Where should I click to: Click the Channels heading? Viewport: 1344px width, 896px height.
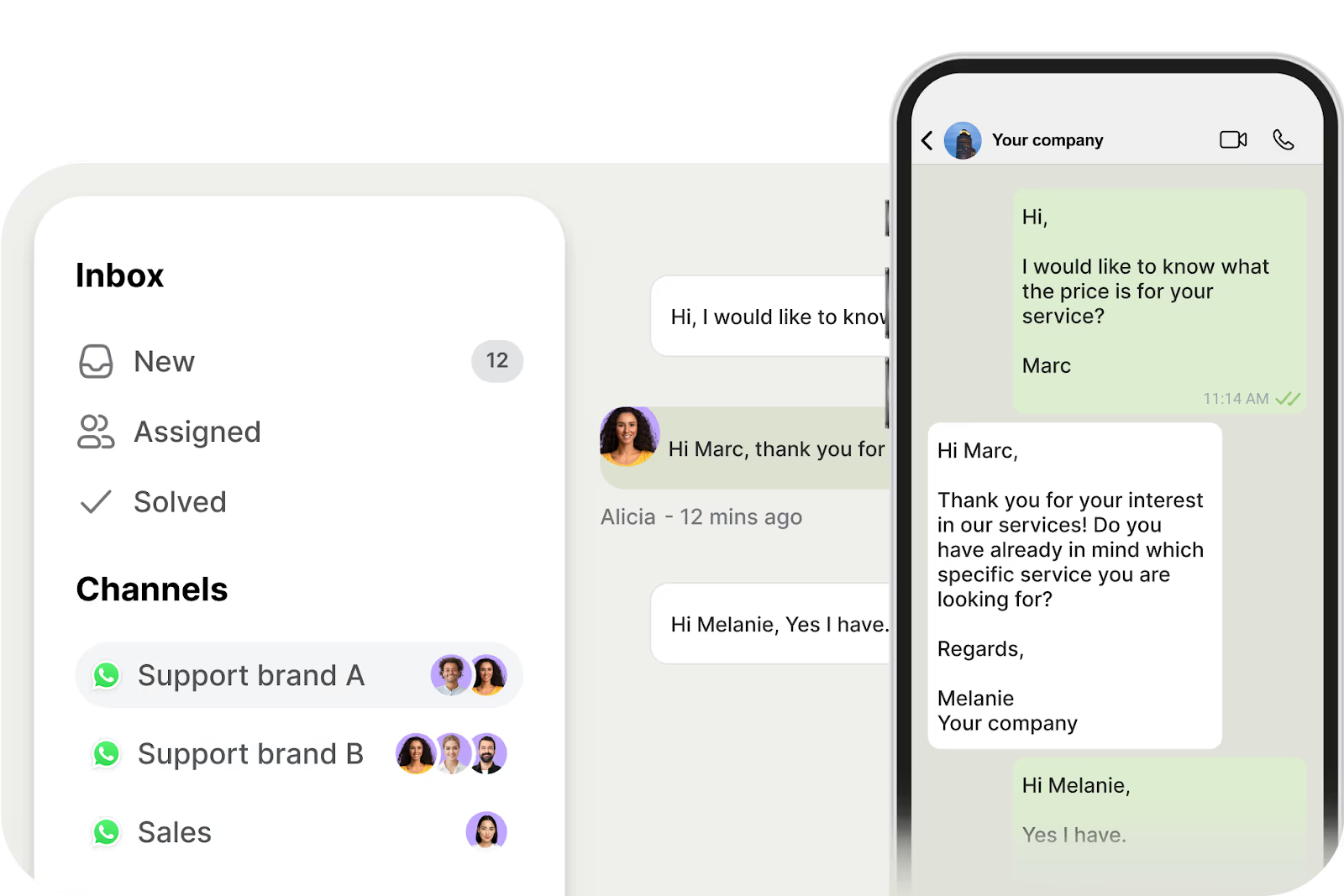152,589
